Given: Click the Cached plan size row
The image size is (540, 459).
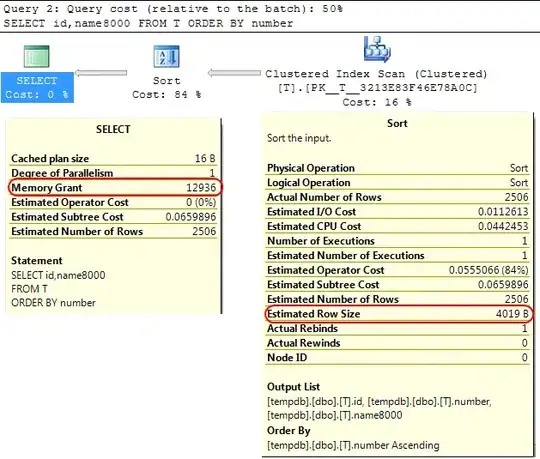Looking at the screenshot, I should (x=114, y=158).
